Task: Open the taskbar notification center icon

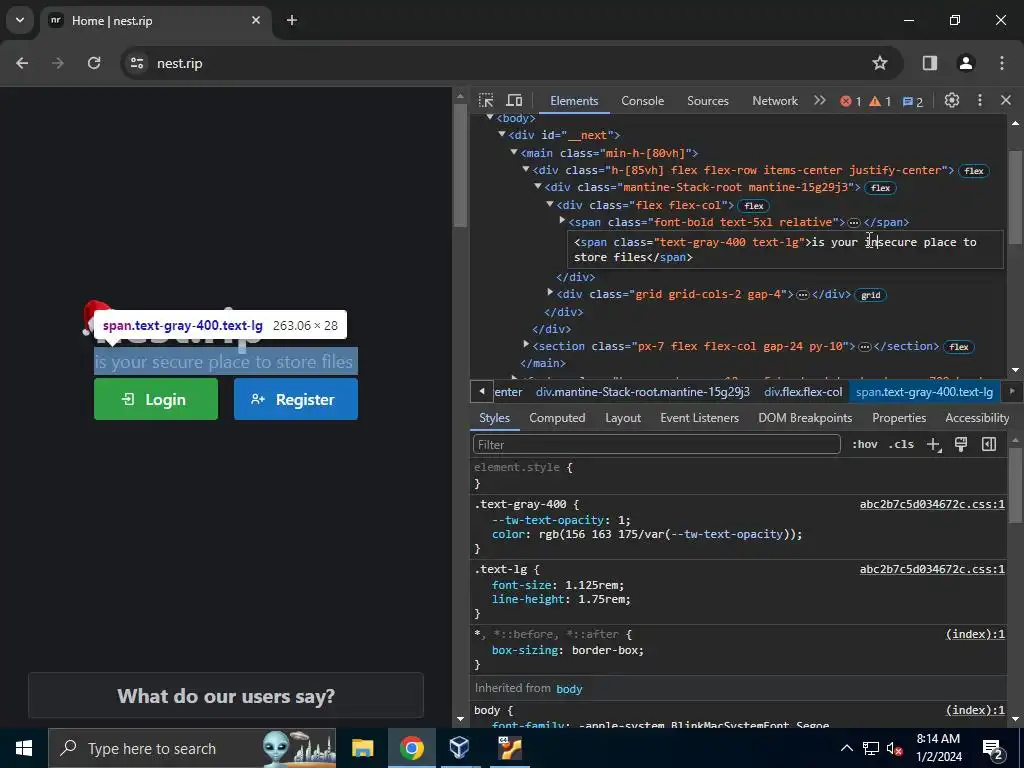Action: pos(993,748)
